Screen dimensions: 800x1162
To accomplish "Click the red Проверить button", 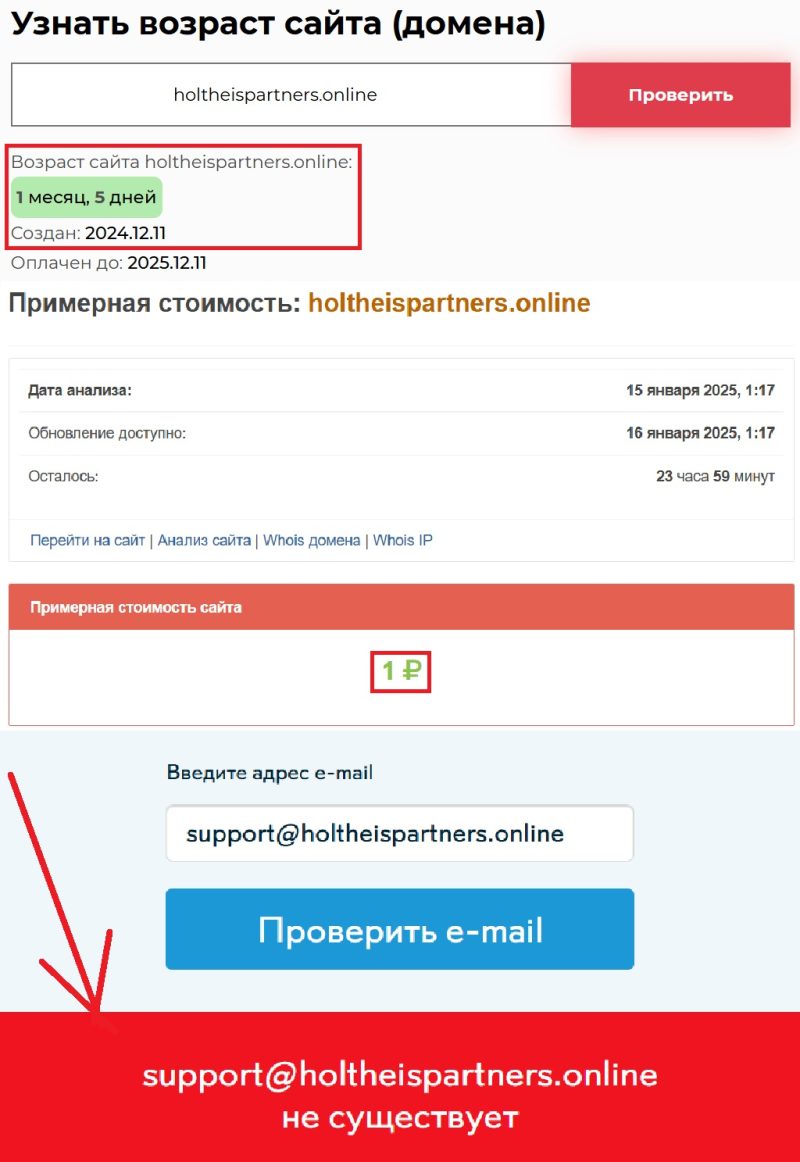I will [680, 95].
